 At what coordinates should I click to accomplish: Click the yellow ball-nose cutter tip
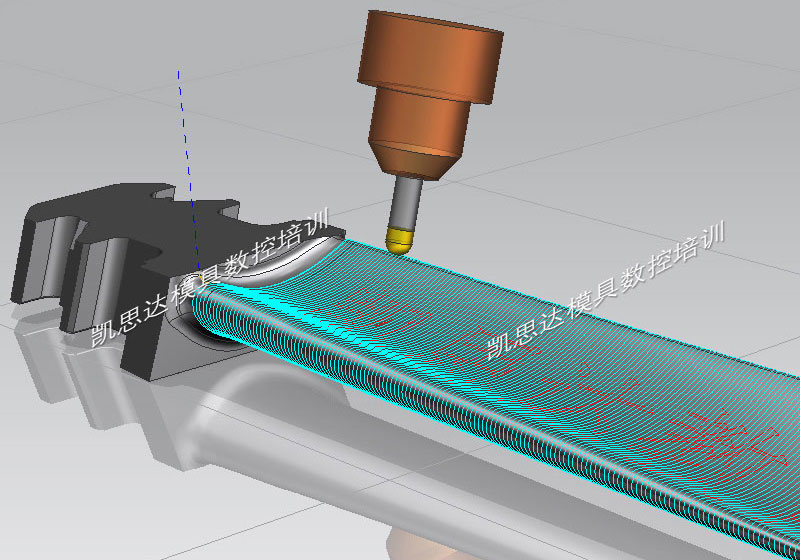(x=401, y=240)
